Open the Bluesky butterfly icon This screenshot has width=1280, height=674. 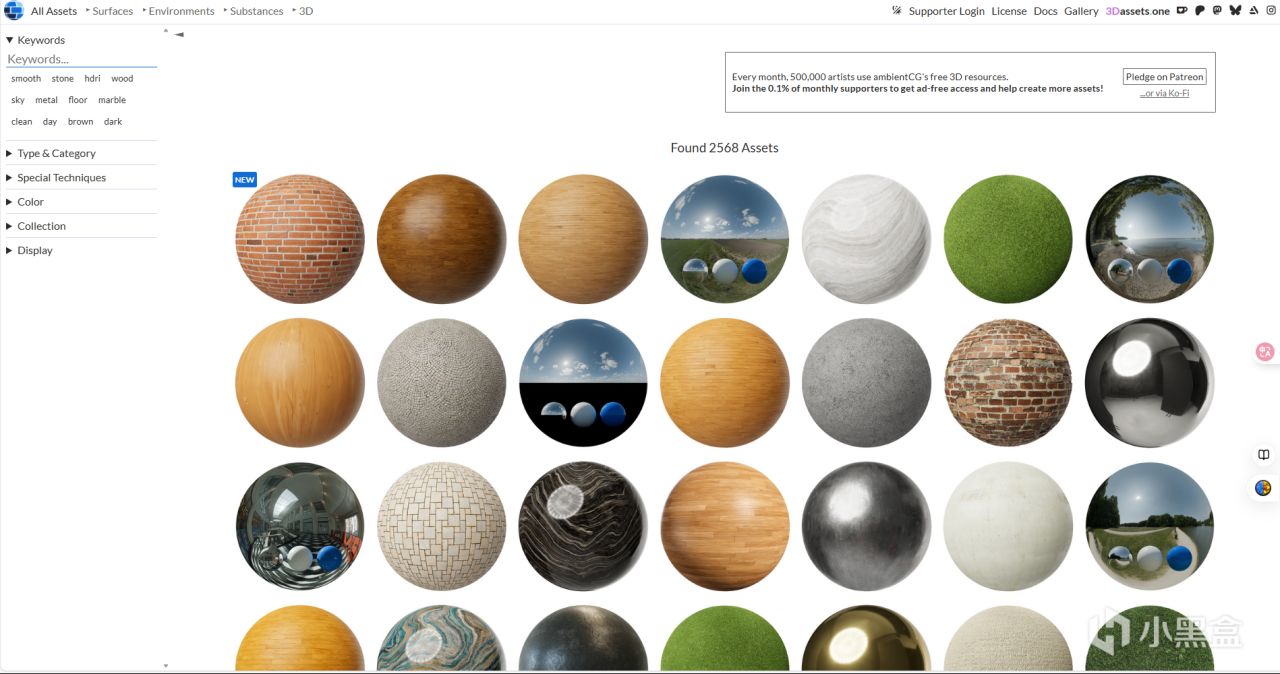[x=1236, y=11]
